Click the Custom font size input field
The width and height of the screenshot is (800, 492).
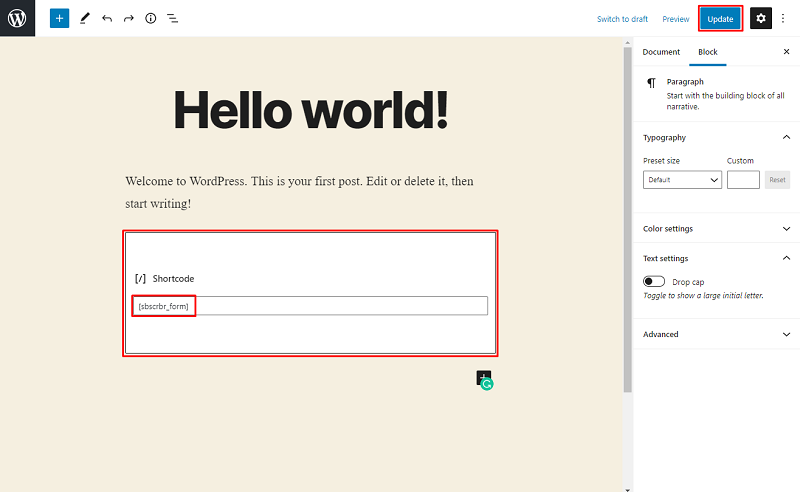click(x=743, y=180)
